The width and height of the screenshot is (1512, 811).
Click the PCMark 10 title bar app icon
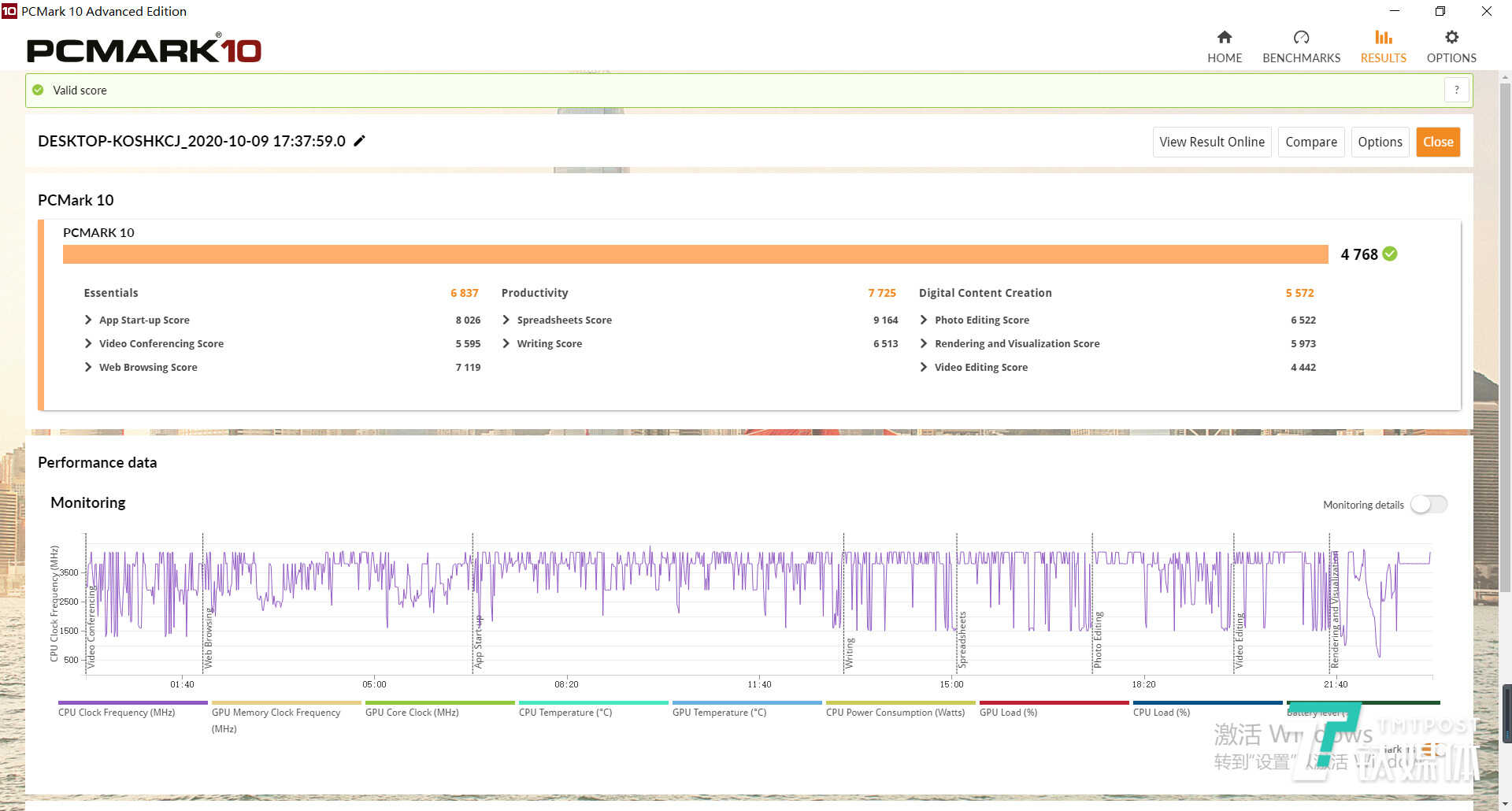[9, 11]
